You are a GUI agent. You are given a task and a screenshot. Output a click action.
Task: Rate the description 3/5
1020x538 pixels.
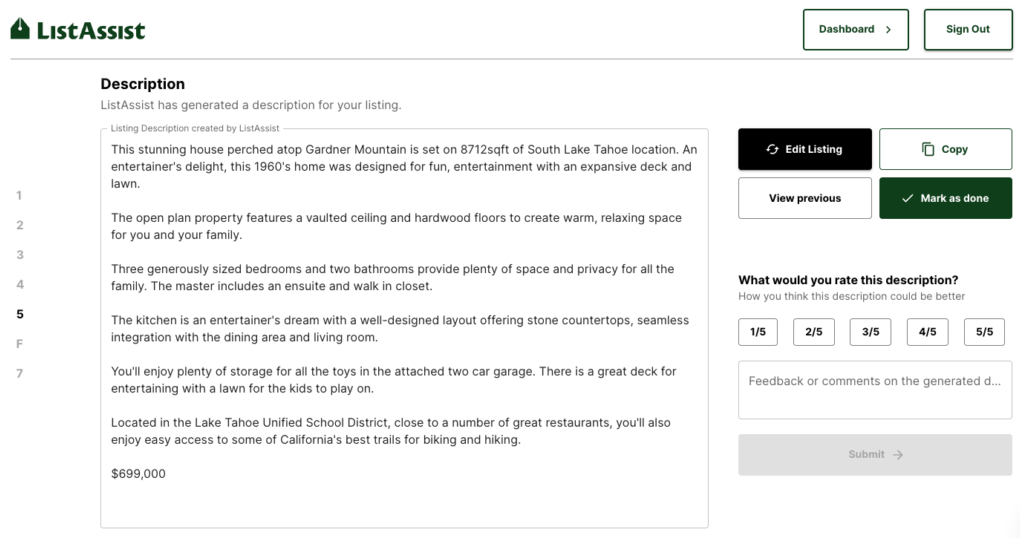pyautogui.click(x=870, y=332)
